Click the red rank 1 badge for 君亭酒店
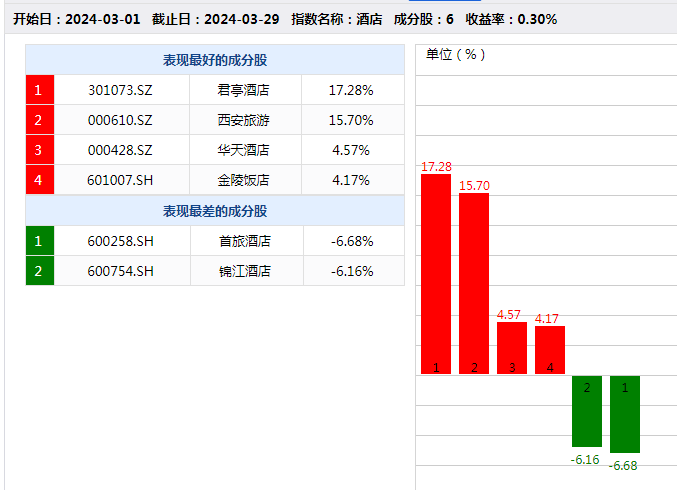Screen dimensions: 677x490 tap(39, 90)
